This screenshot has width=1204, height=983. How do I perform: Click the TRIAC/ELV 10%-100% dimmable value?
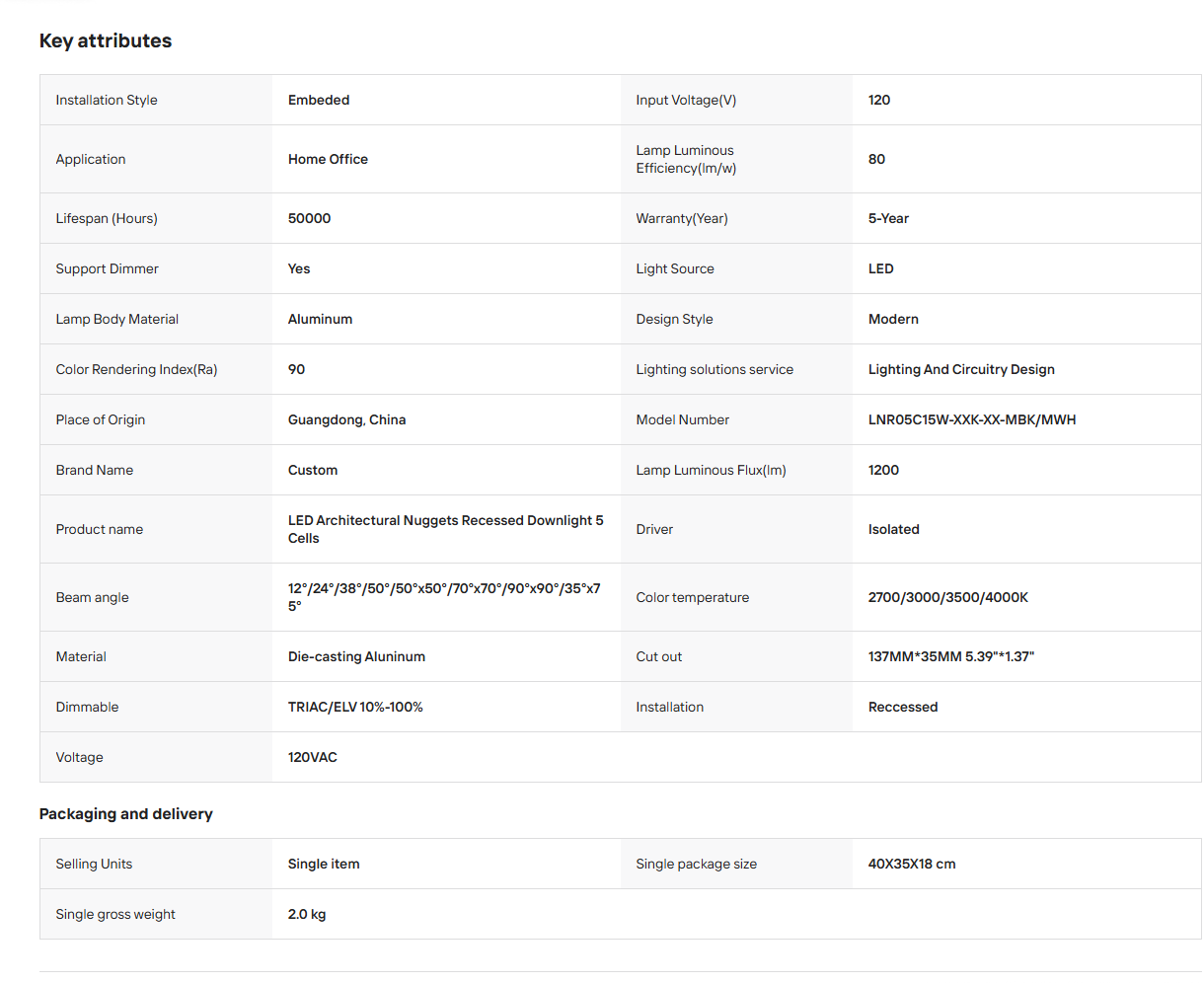pyautogui.click(x=355, y=707)
